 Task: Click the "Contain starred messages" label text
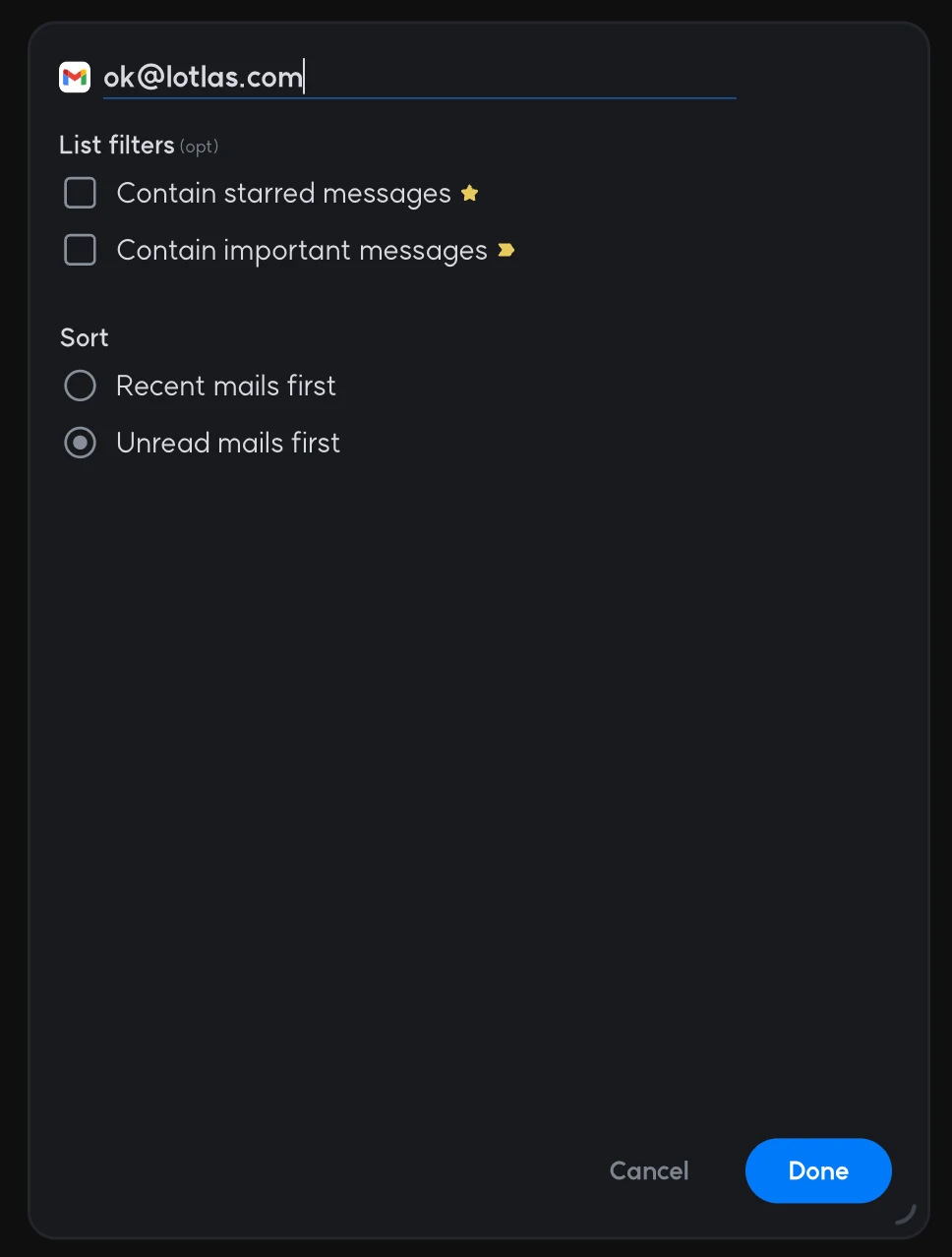coord(283,194)
